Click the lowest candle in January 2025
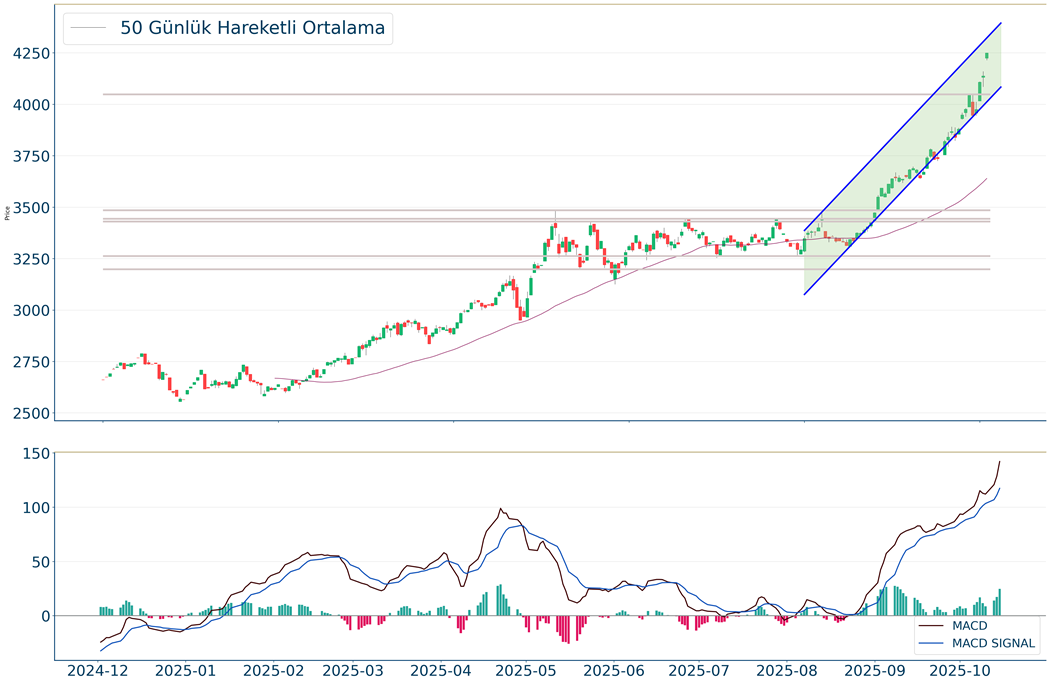This screenshot has width=1050, height=683. pyautogui.click(x=180, y=399)
